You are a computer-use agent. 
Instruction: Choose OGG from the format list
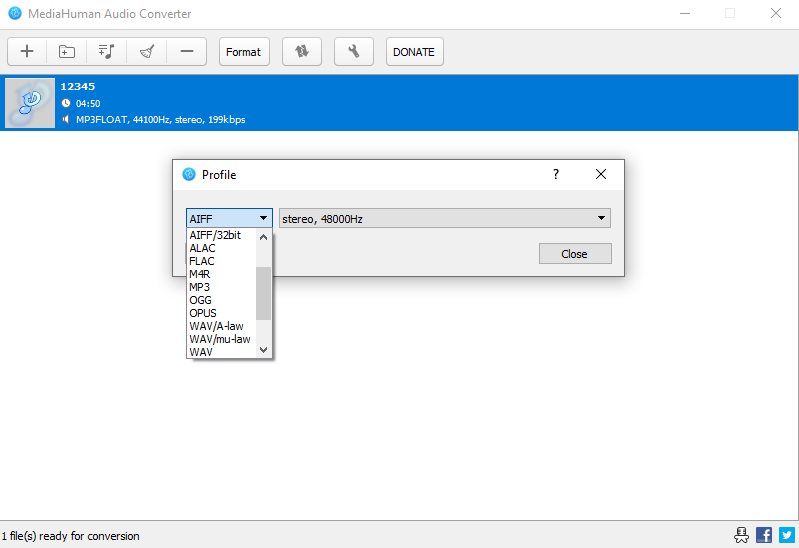(x=222, y=300)
